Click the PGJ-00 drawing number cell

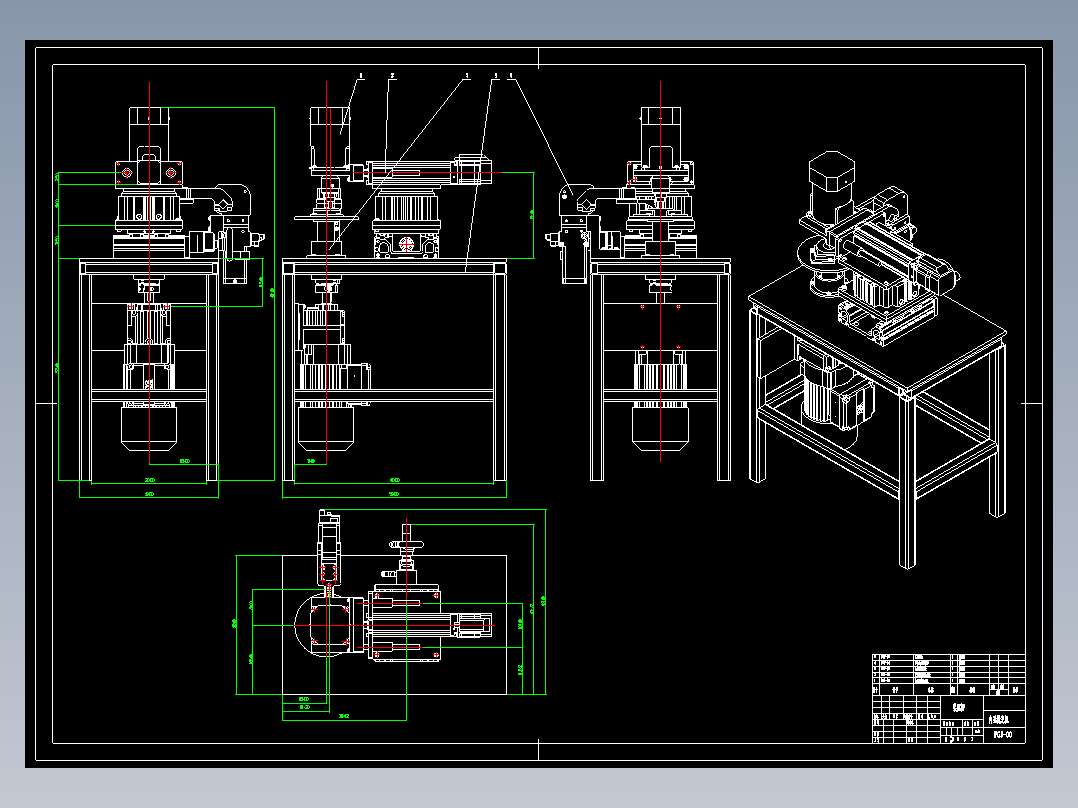(1004, 735)
